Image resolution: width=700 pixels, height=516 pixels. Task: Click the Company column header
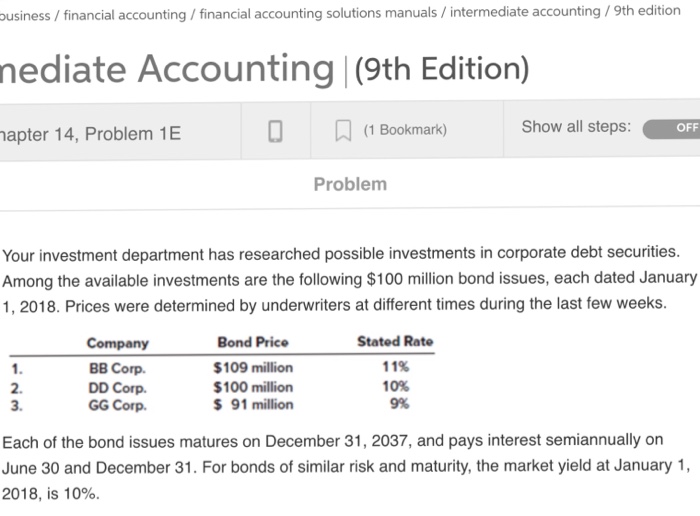pos(117,343)
